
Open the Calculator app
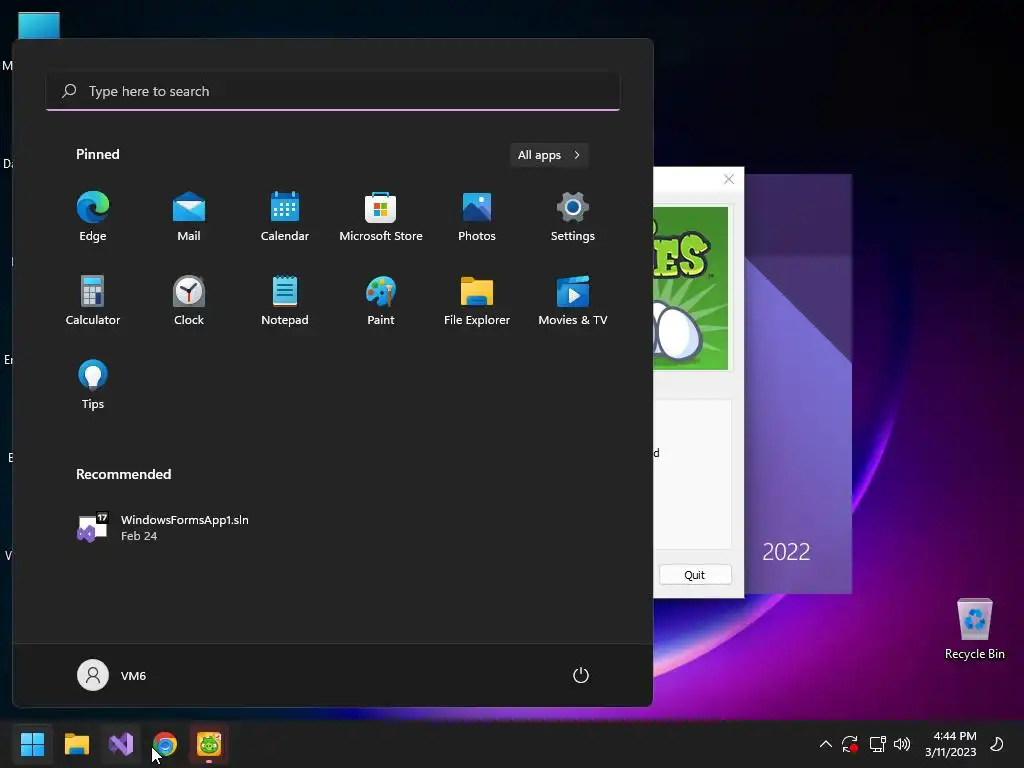[93, 300]
